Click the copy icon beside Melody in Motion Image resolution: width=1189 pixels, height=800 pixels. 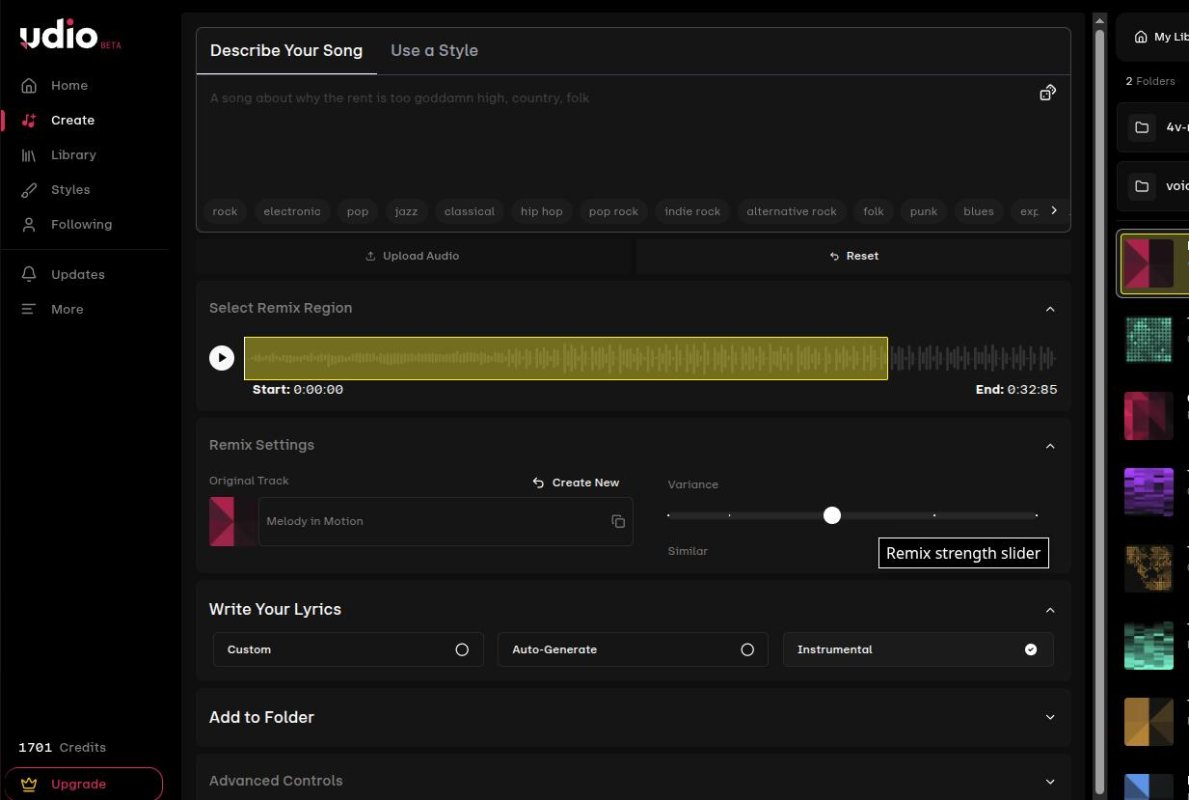coord(618,521)
